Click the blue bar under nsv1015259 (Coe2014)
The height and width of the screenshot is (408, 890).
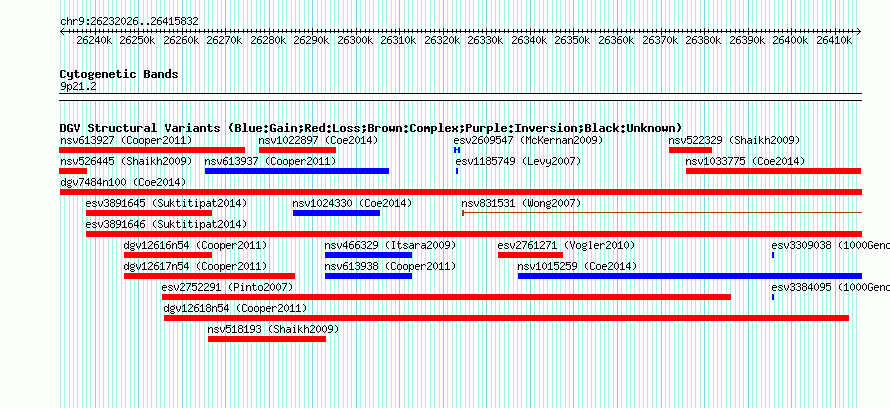[x=690, y=276]
